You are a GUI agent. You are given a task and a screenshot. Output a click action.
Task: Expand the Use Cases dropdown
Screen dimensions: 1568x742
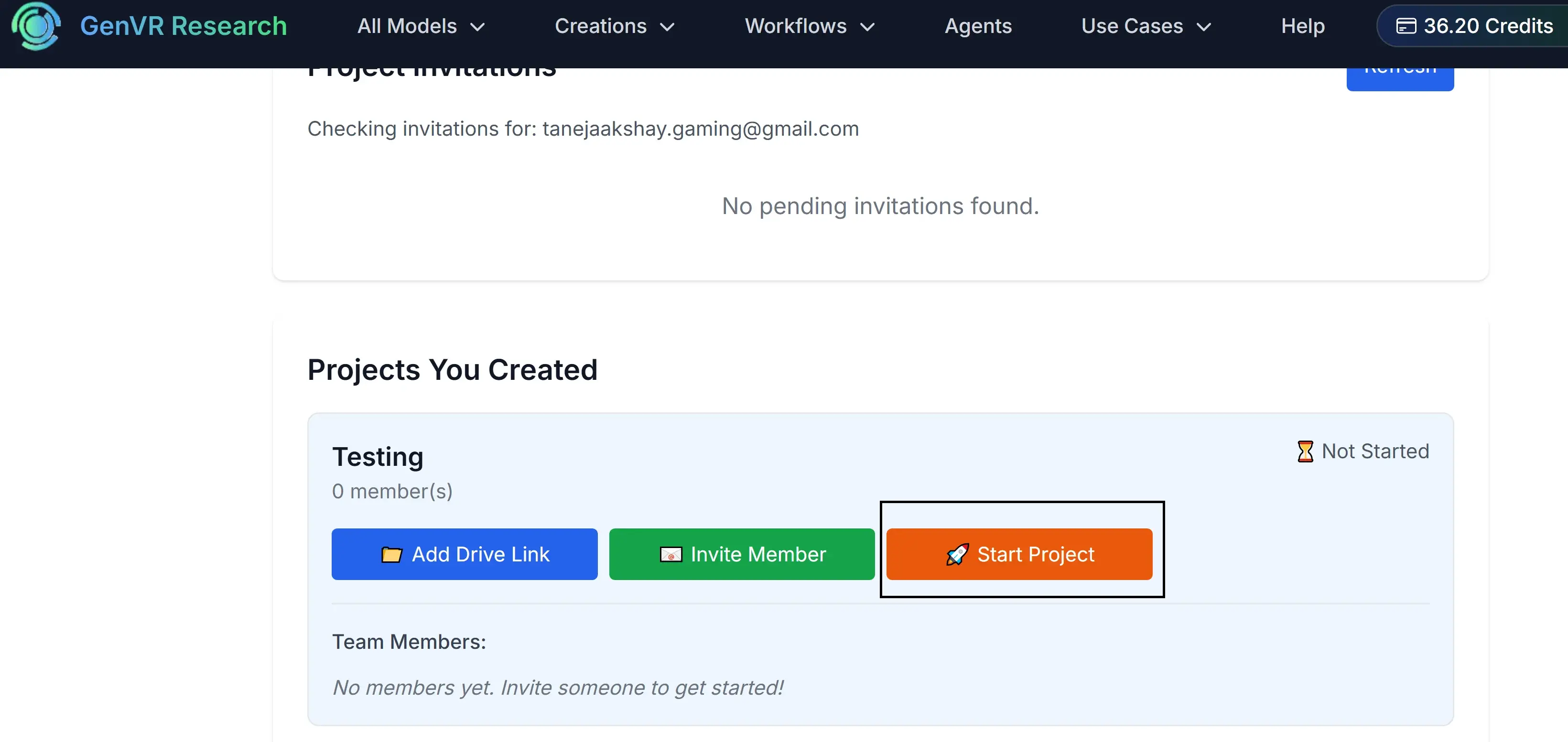(x=1147, y=26)
